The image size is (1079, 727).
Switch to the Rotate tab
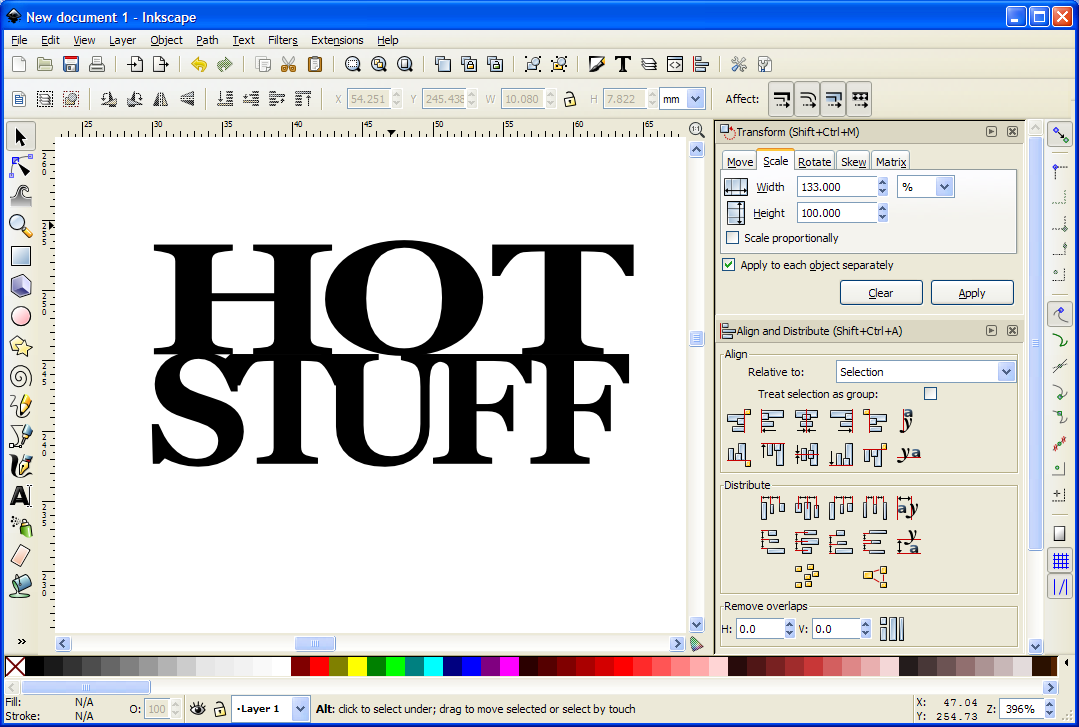pos(814,162)
